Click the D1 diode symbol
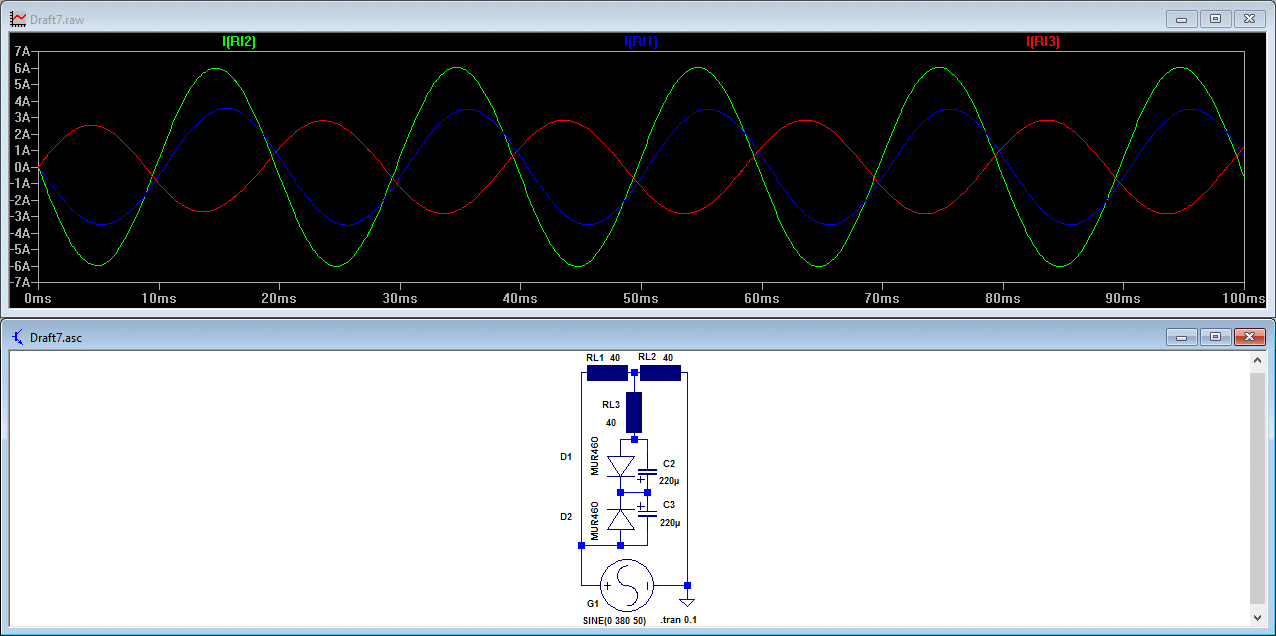Image resolution: width=1276 pixels, height=636 pixels. point(621,466)
